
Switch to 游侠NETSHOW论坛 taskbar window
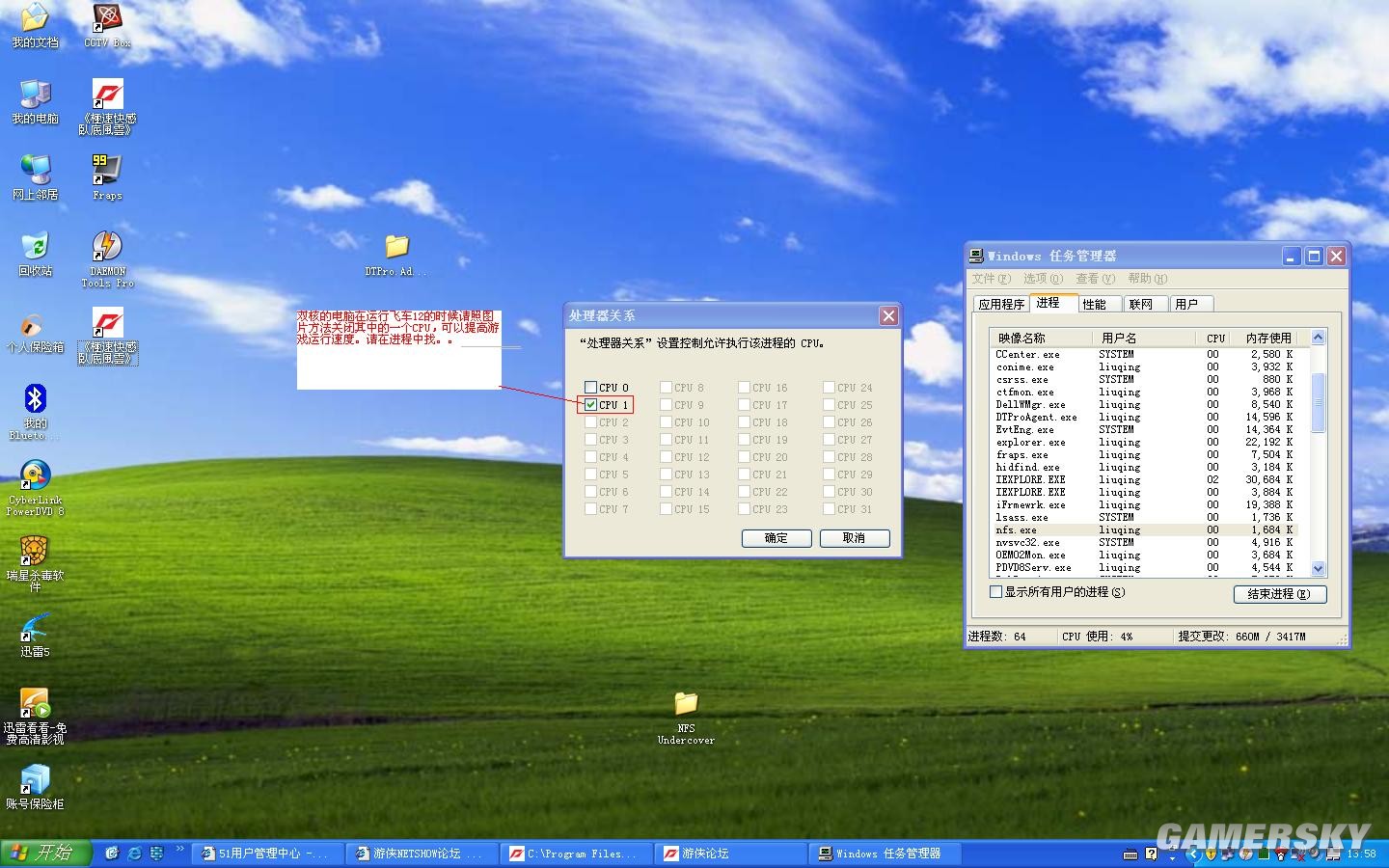(x=423, y=854)
